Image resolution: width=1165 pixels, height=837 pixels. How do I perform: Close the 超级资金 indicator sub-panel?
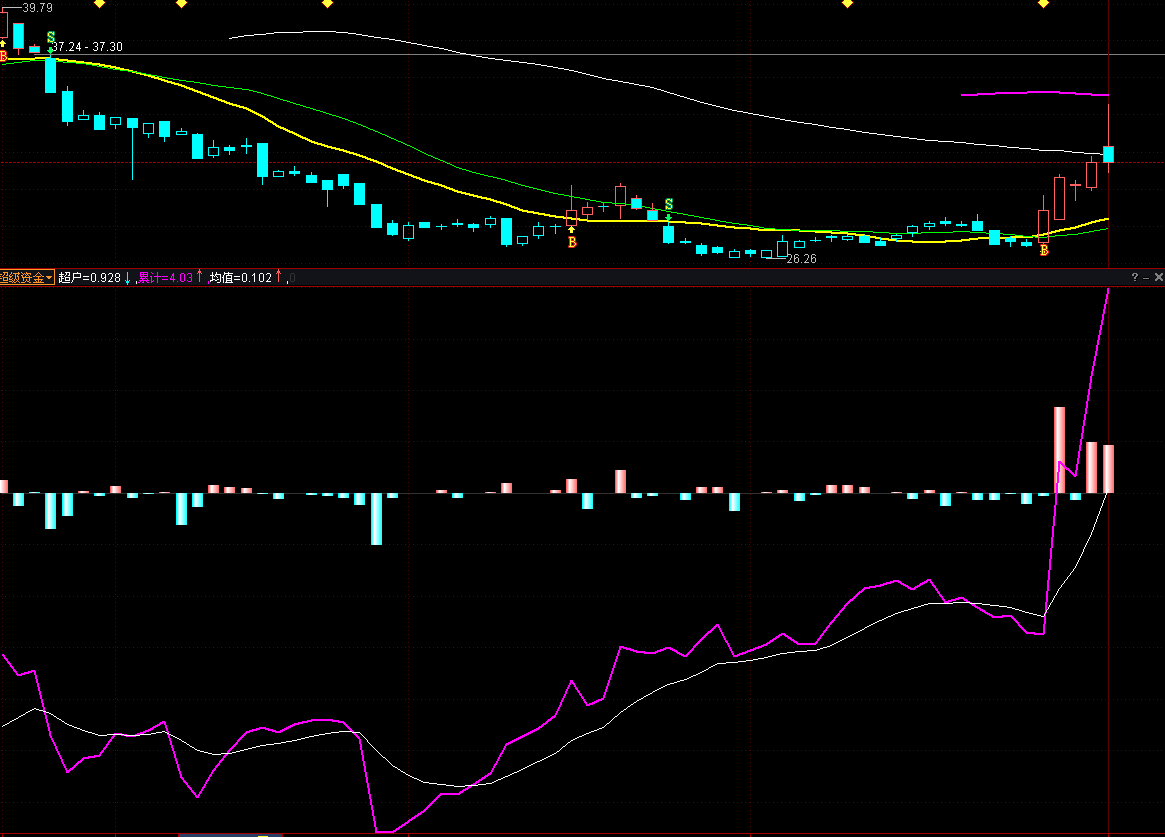point(1158,277)
